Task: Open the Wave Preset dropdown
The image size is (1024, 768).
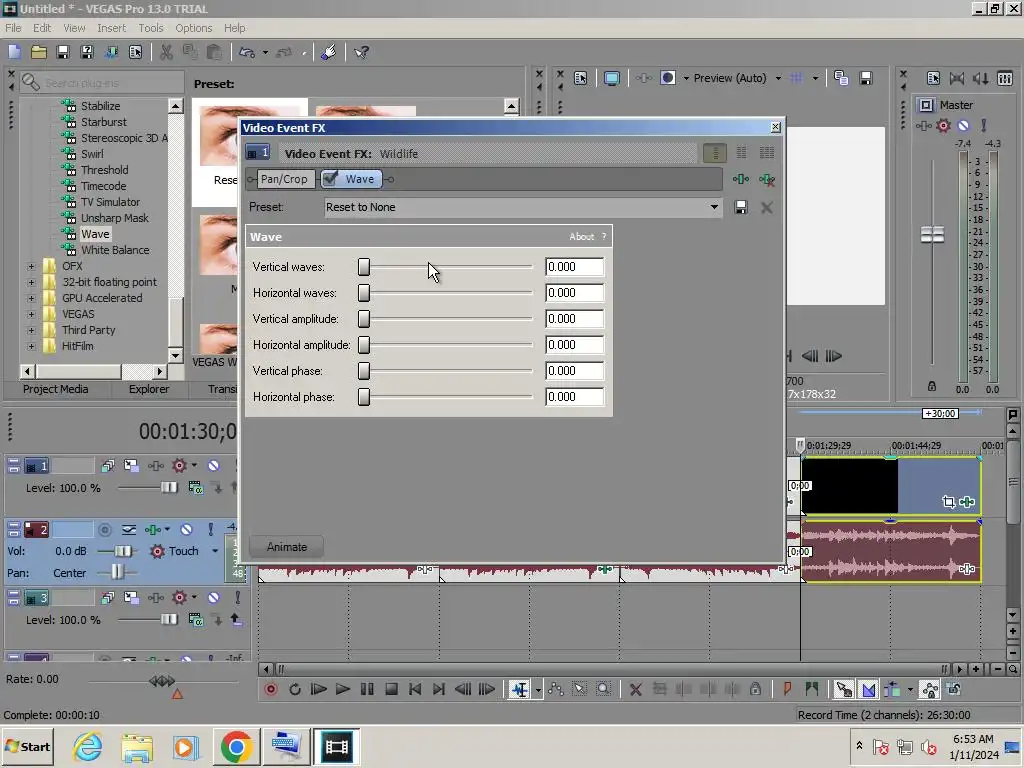Action: coord(714,208)
